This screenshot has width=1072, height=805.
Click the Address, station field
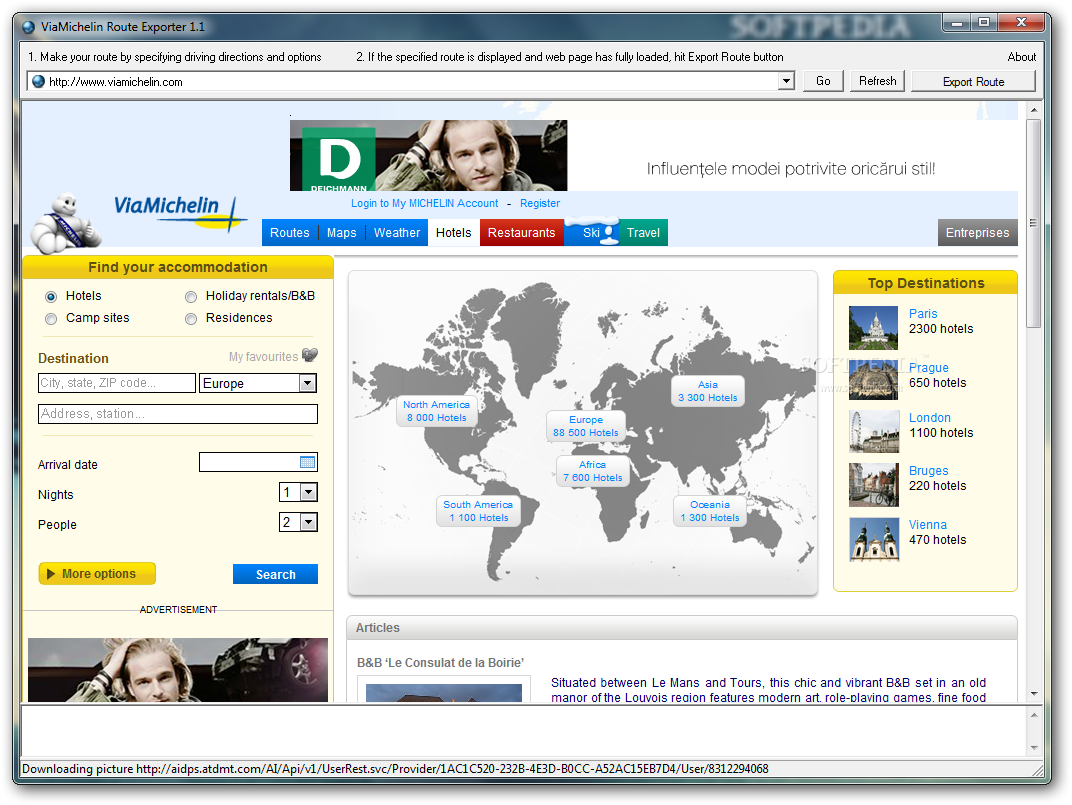(x=178, y=414)
